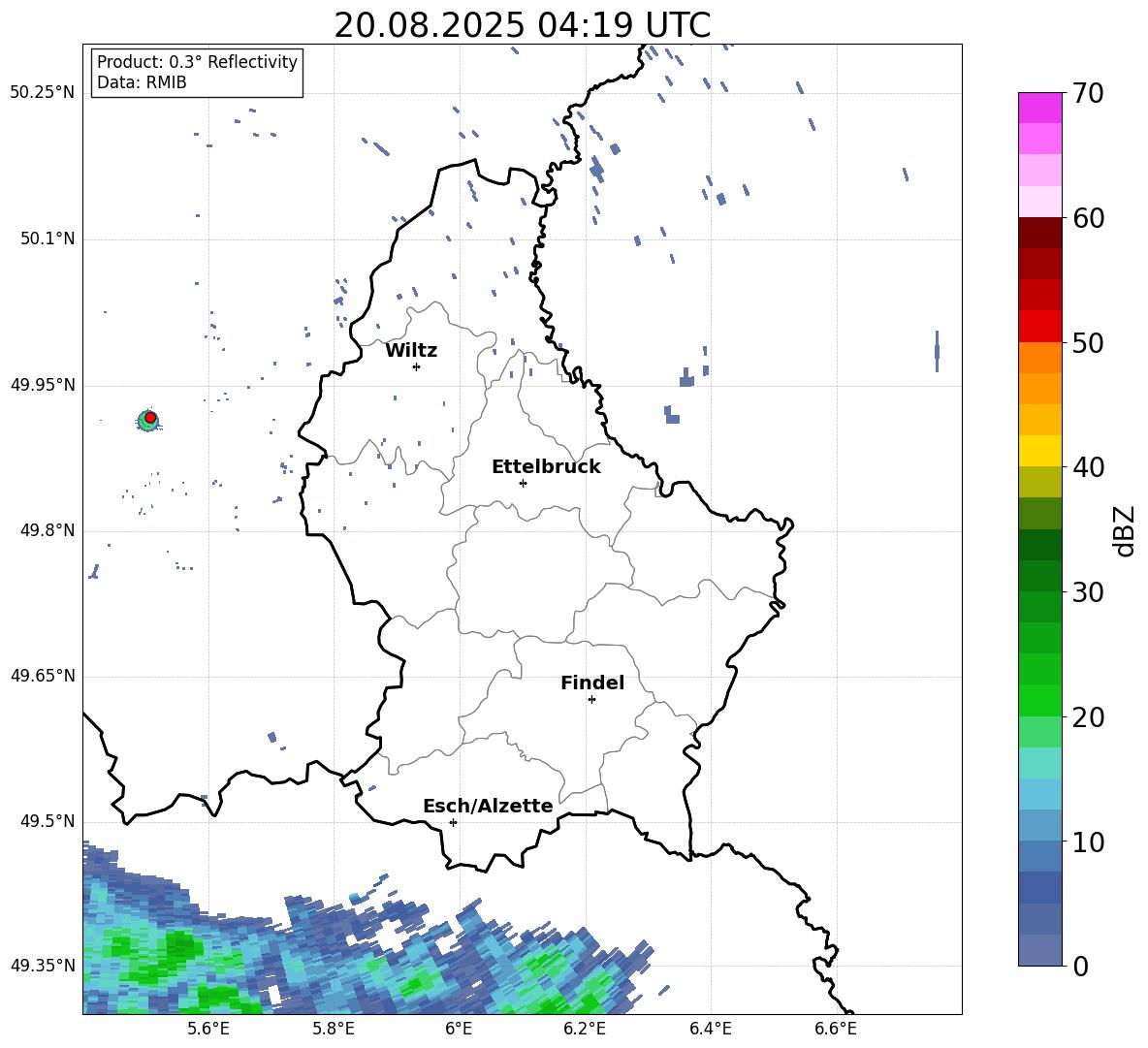Viewport: 1148px width, 1048px height.
Task: Click the orange swatch just below 50 dBZ
Action: coord(1040,357)
